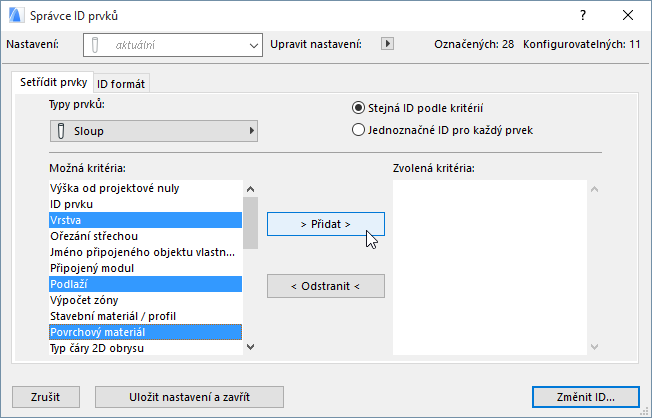Click the Změnit ID button
652x418 pixels.
tap(585, 397)
